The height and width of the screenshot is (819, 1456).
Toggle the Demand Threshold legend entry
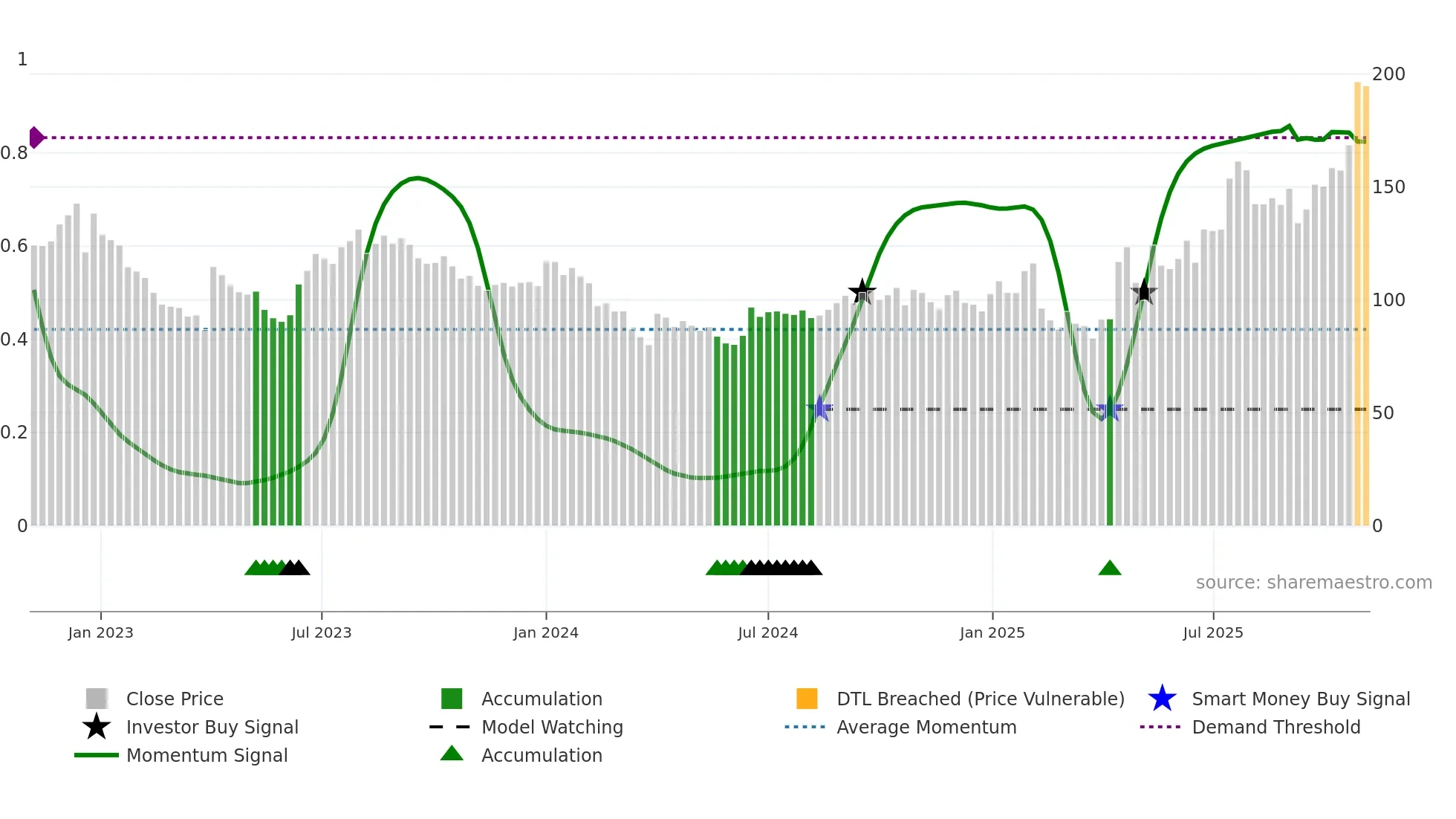(1275, 727)
